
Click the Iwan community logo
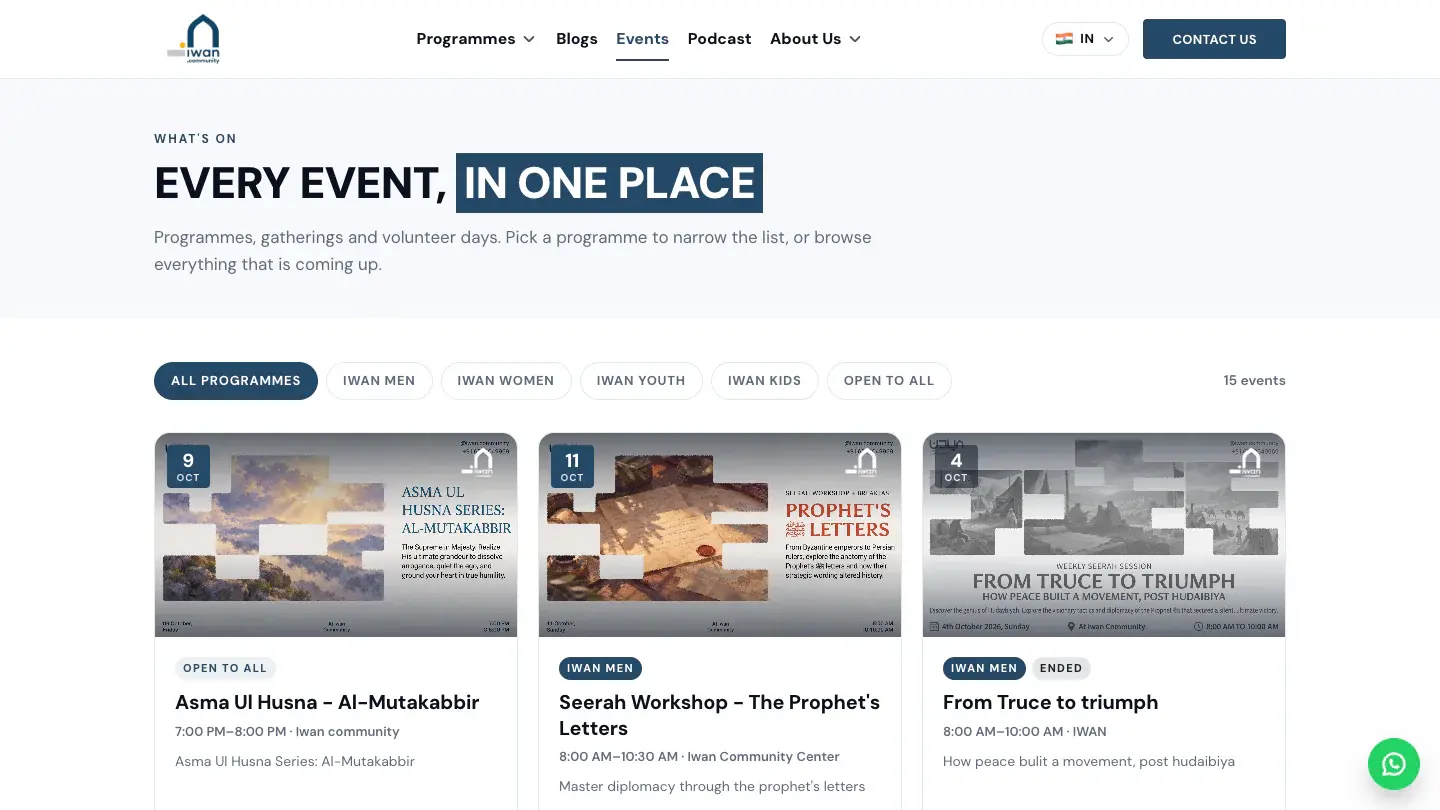point(194,39)
